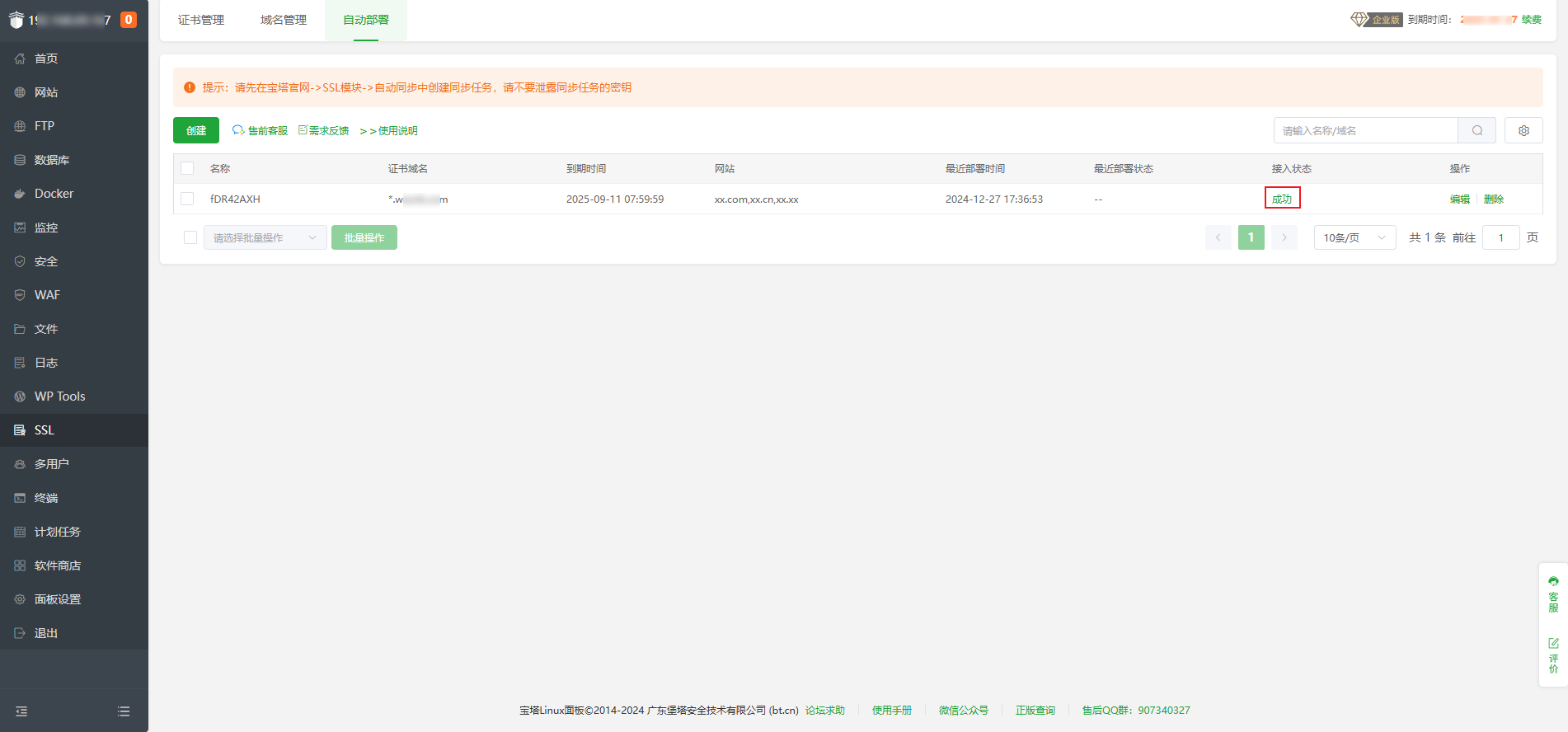Screen dimensions: 1568x732
Task: Go to next page arrow
Action: point(1284,237)
